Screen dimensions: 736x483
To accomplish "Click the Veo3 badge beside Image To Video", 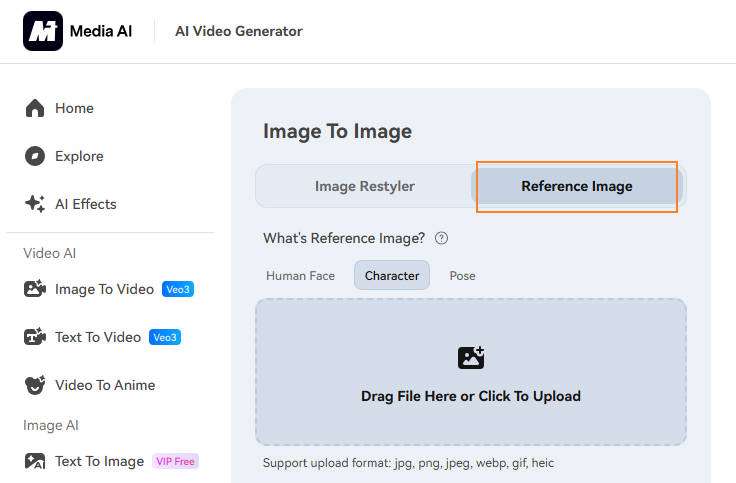I will 178,289.
